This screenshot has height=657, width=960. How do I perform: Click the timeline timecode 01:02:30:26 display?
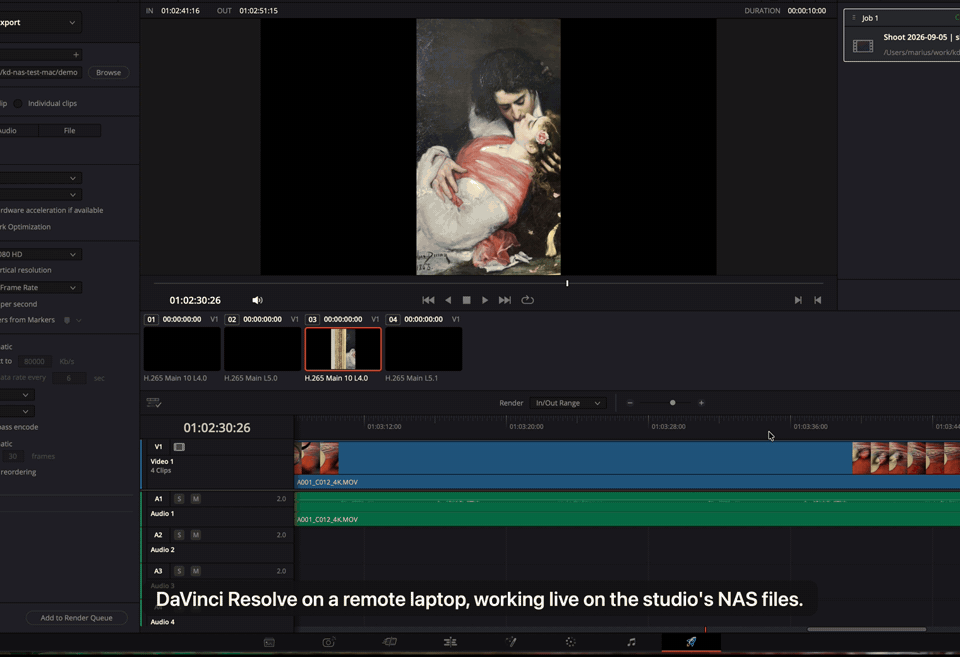point(217,428)
